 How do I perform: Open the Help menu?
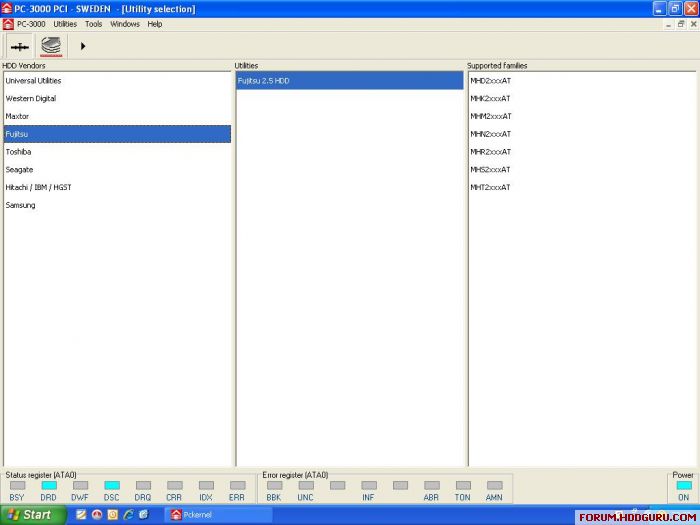pyautogui.click(x=155, y=24)
